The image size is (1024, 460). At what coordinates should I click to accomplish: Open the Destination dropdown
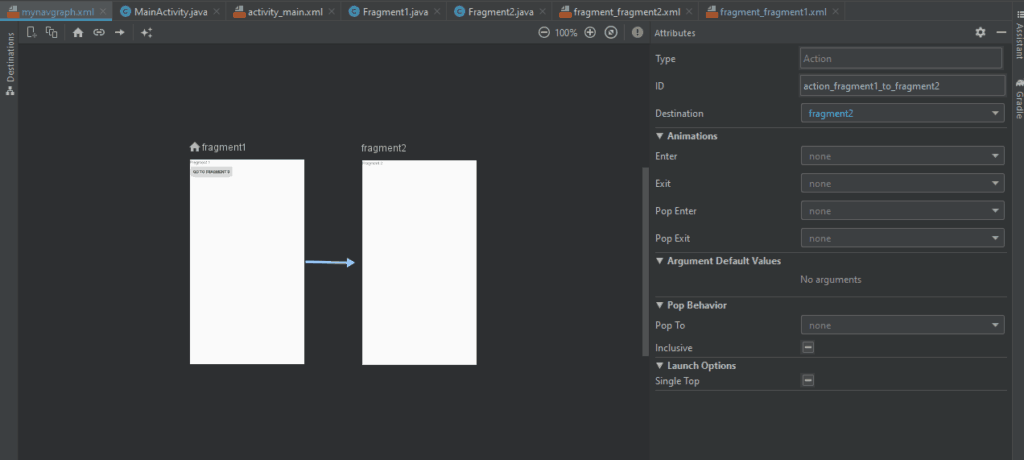point(902,113)
